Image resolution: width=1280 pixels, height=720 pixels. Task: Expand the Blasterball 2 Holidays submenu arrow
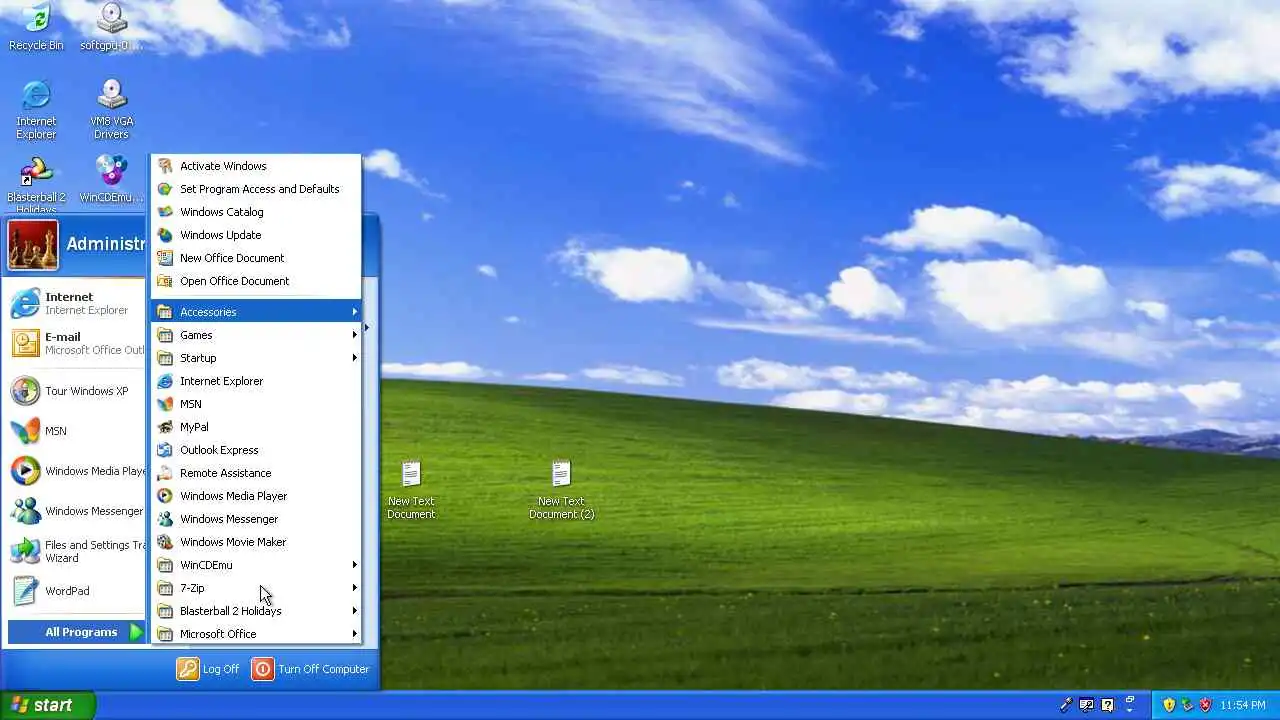pos(354,611)
